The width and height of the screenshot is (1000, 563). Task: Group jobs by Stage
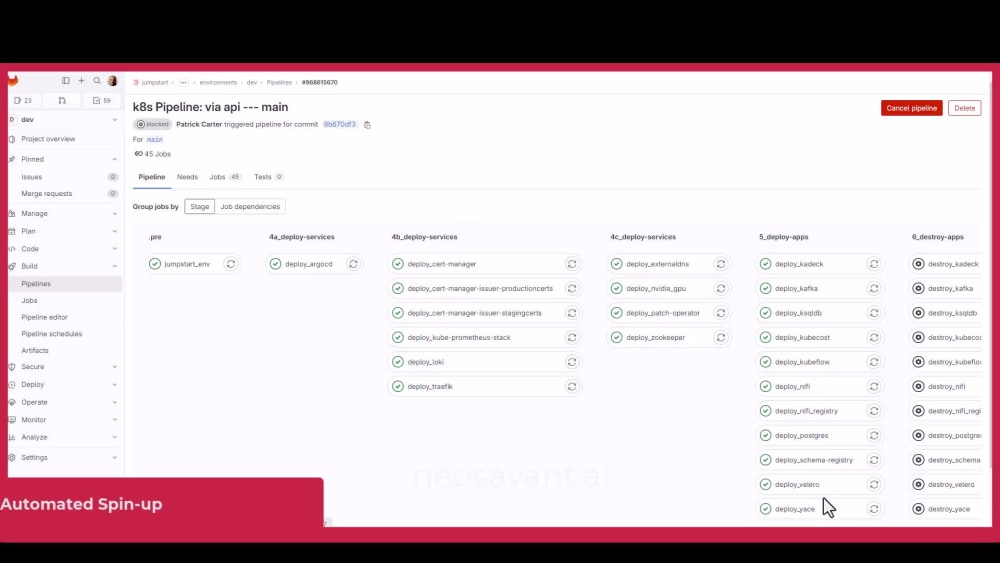[200, 207]
